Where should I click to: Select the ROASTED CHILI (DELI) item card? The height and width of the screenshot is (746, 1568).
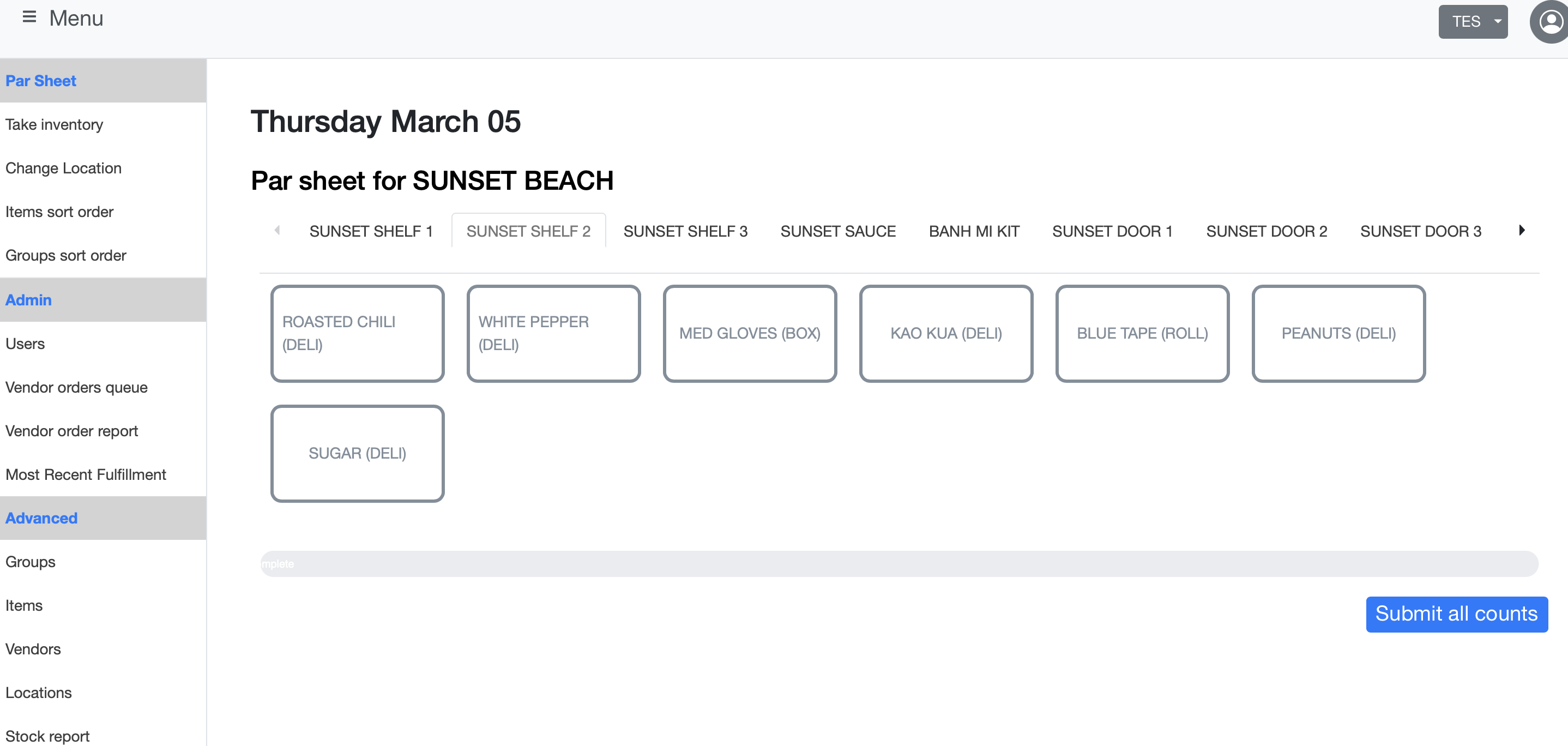point(357,334)
